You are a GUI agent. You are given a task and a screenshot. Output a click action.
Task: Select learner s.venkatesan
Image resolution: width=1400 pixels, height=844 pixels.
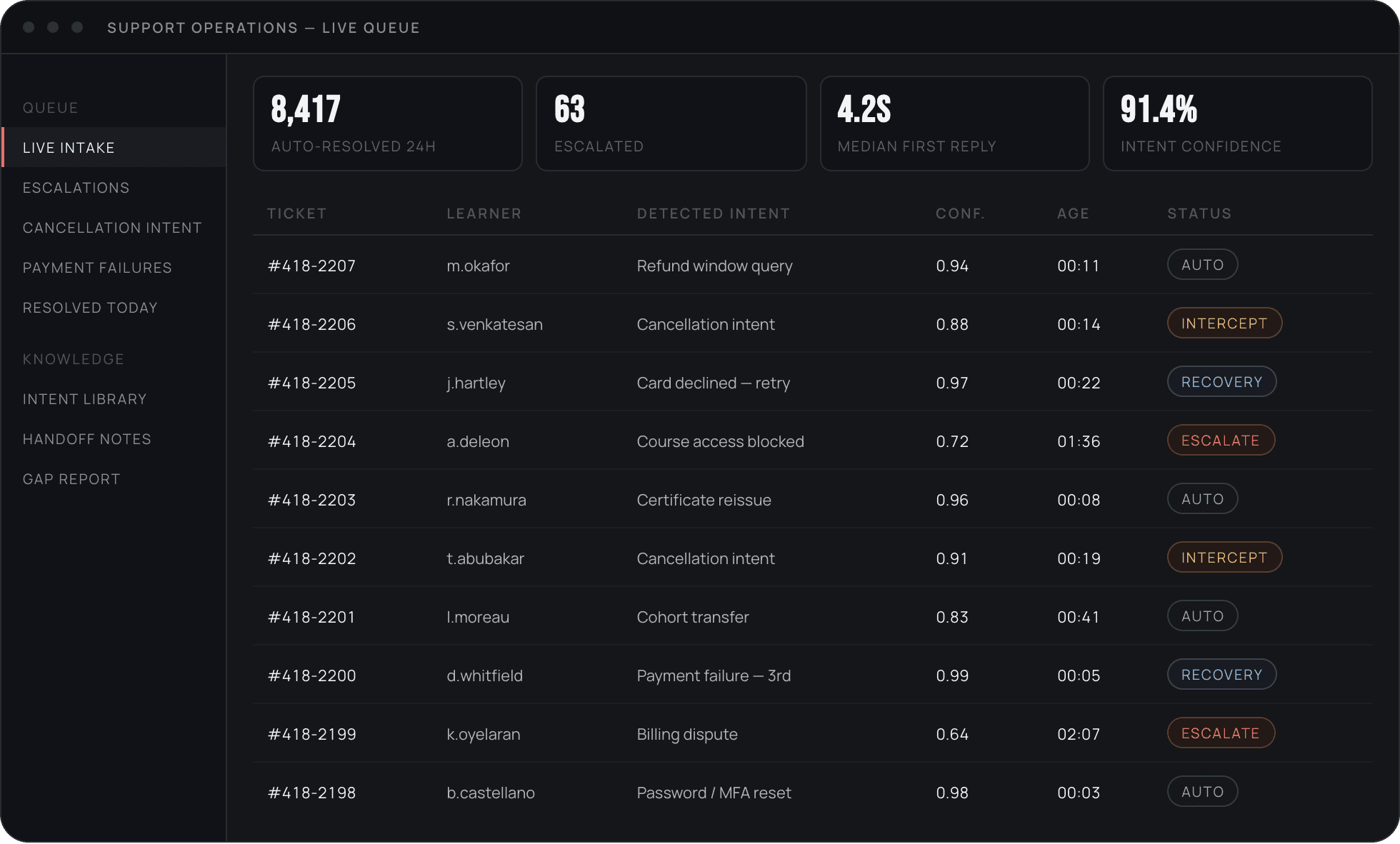pyautogui.click(x=494, y=324)
